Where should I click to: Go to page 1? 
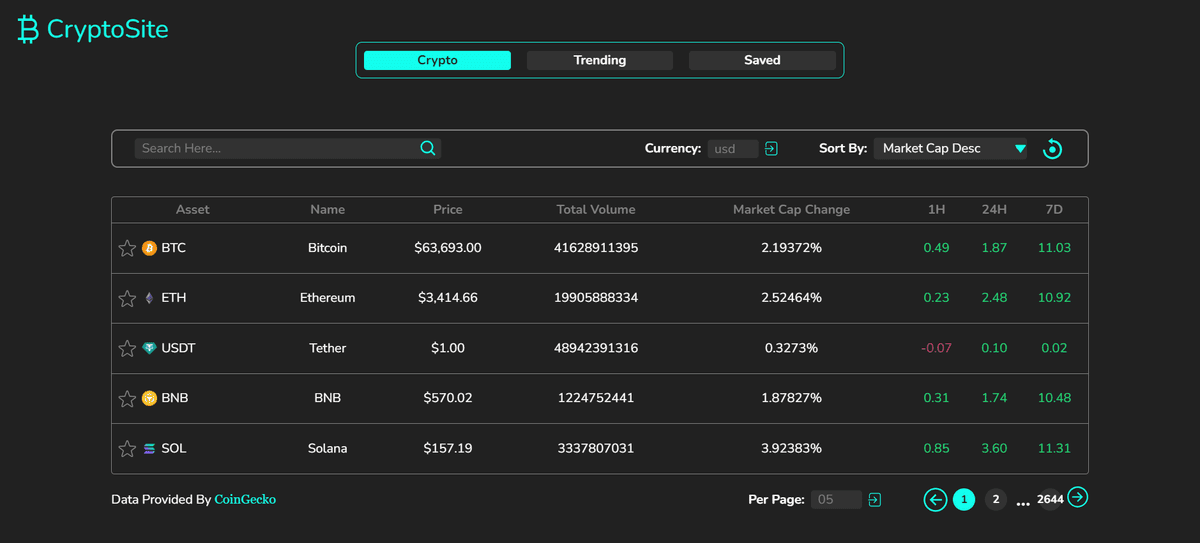pos(964,499)
